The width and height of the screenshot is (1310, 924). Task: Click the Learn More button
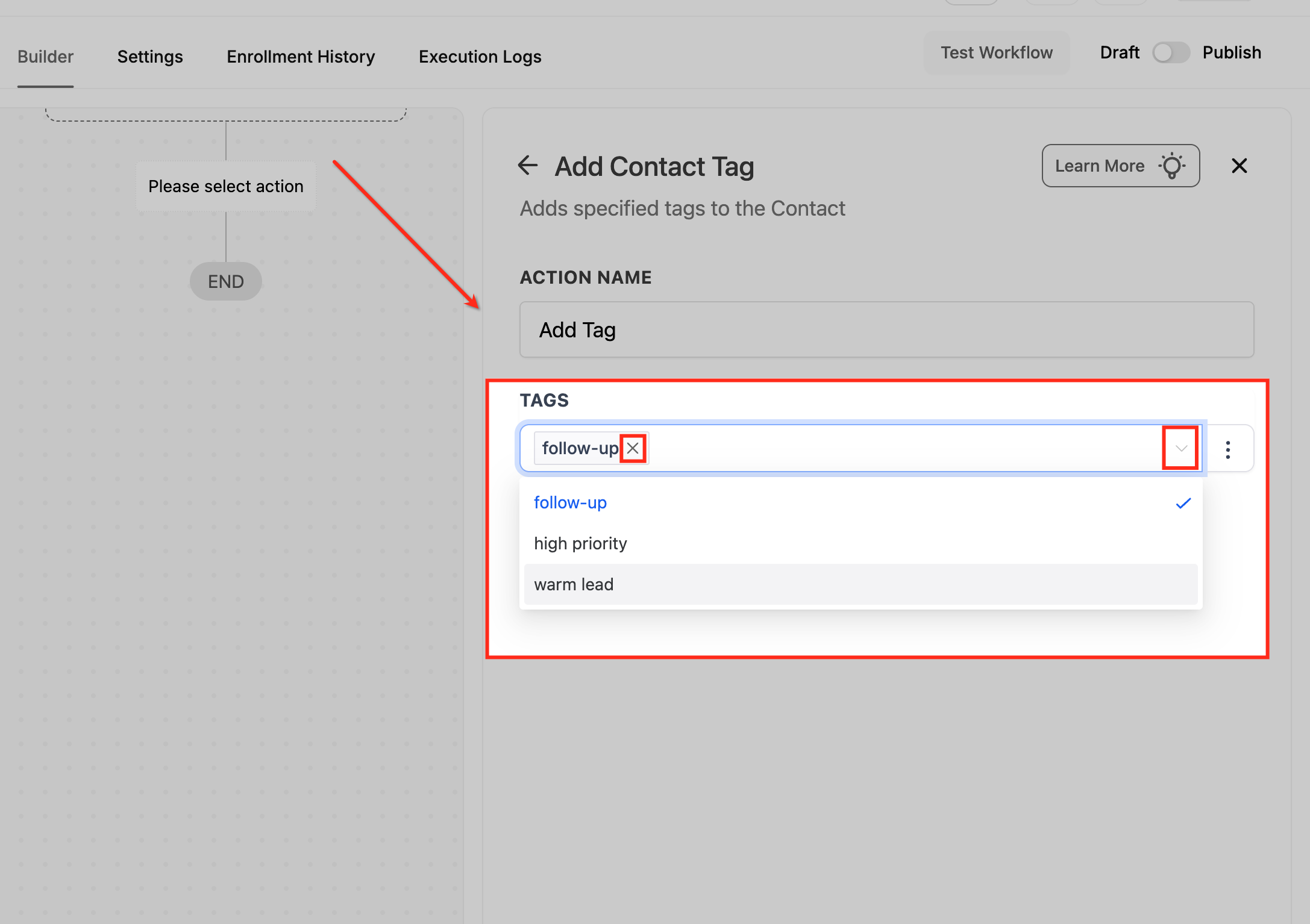(1100, 166)
